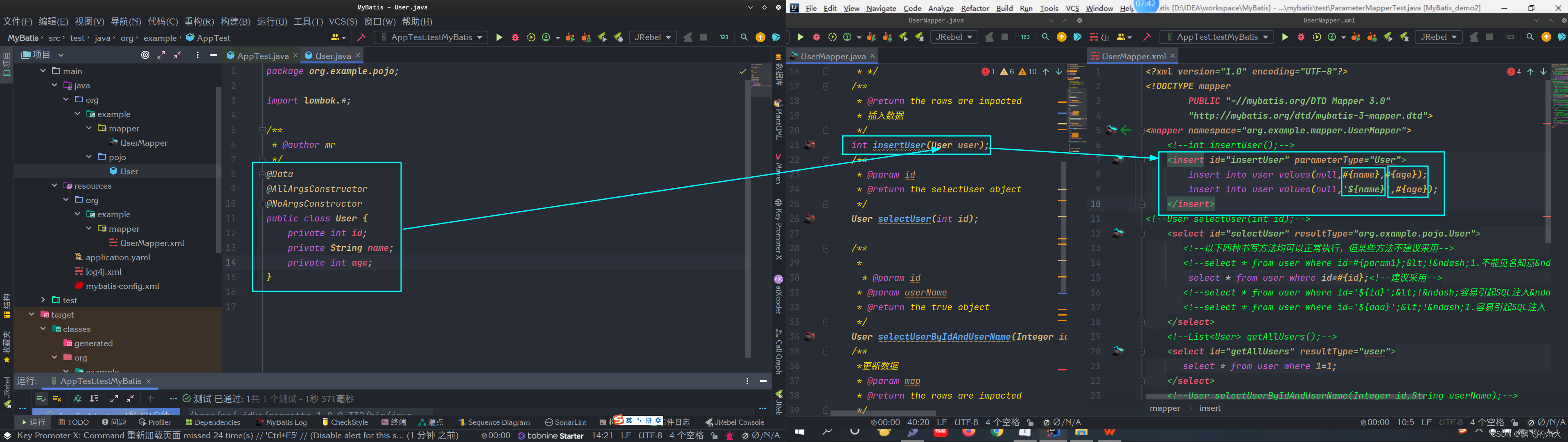The image size is (1568, 442).
Task: Expand all test results in Run panel
Action: [x=114, y=399]
